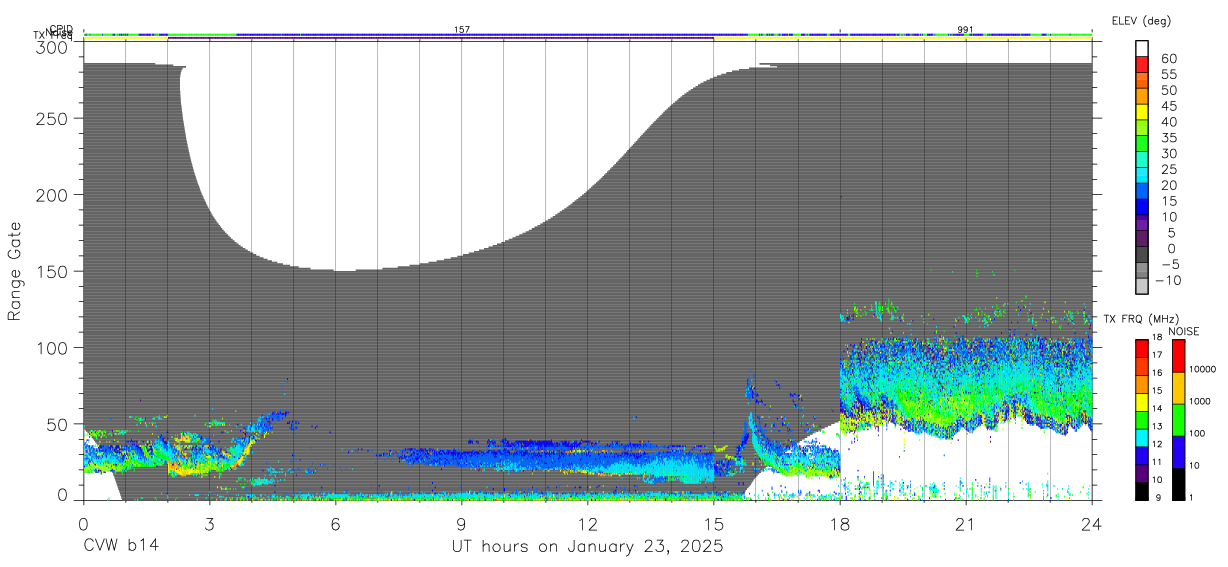The image size is (1228, 567).
Task: Click the '21' tick on UT hours axis
Action: click(966, 523)
